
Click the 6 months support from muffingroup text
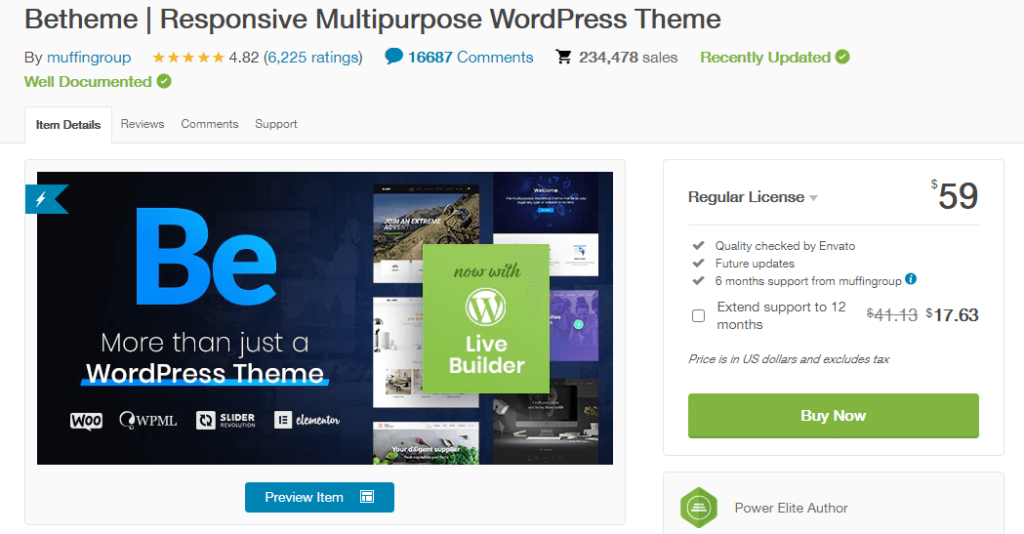point(808,281)
